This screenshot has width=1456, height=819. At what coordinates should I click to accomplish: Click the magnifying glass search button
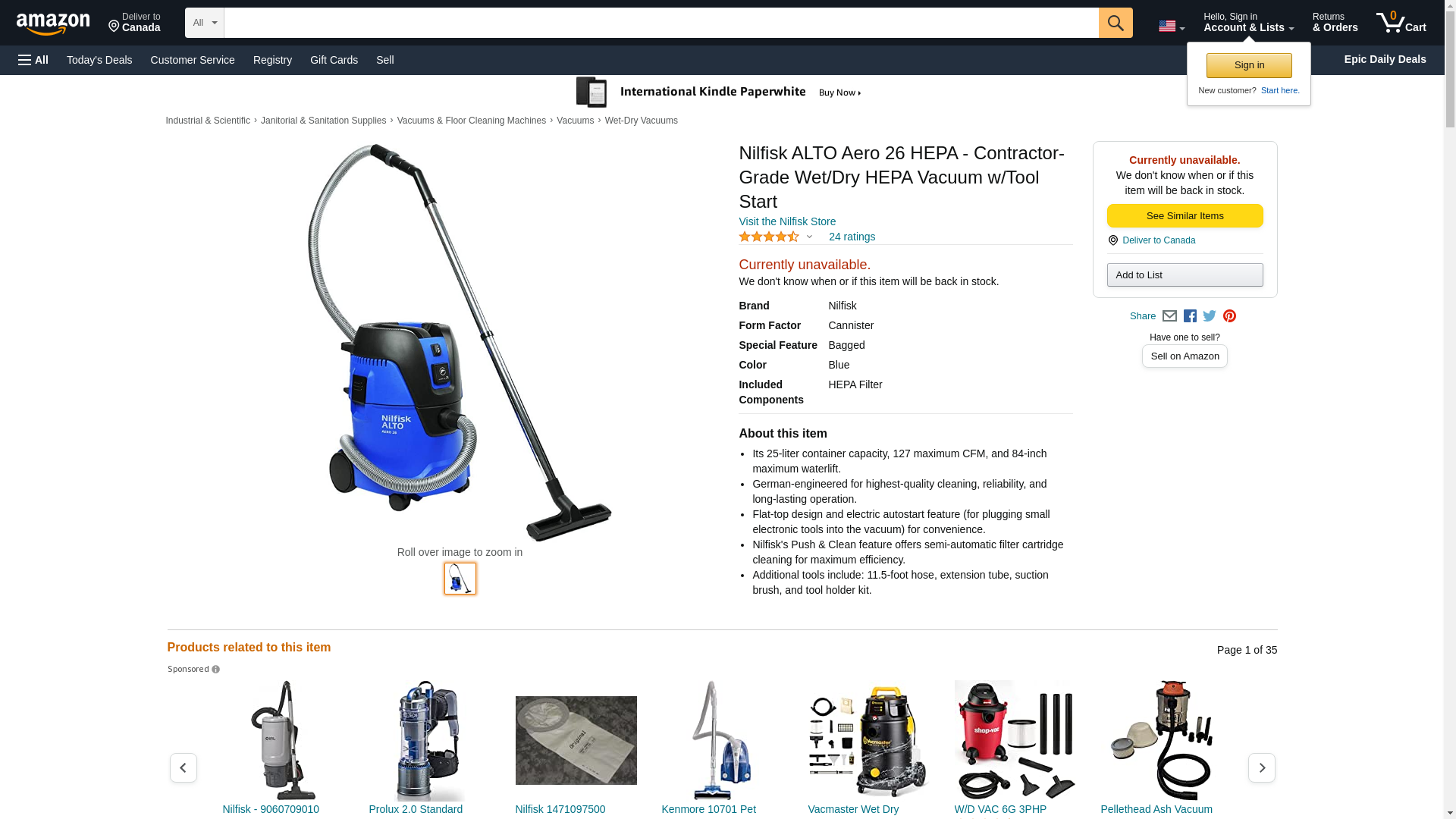pos(1116,23)
